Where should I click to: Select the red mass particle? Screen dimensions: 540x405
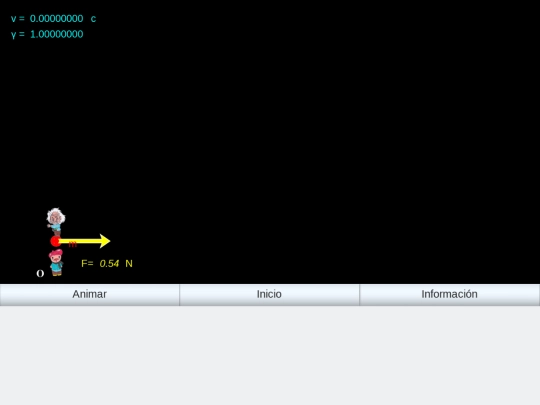coord(55,241)
